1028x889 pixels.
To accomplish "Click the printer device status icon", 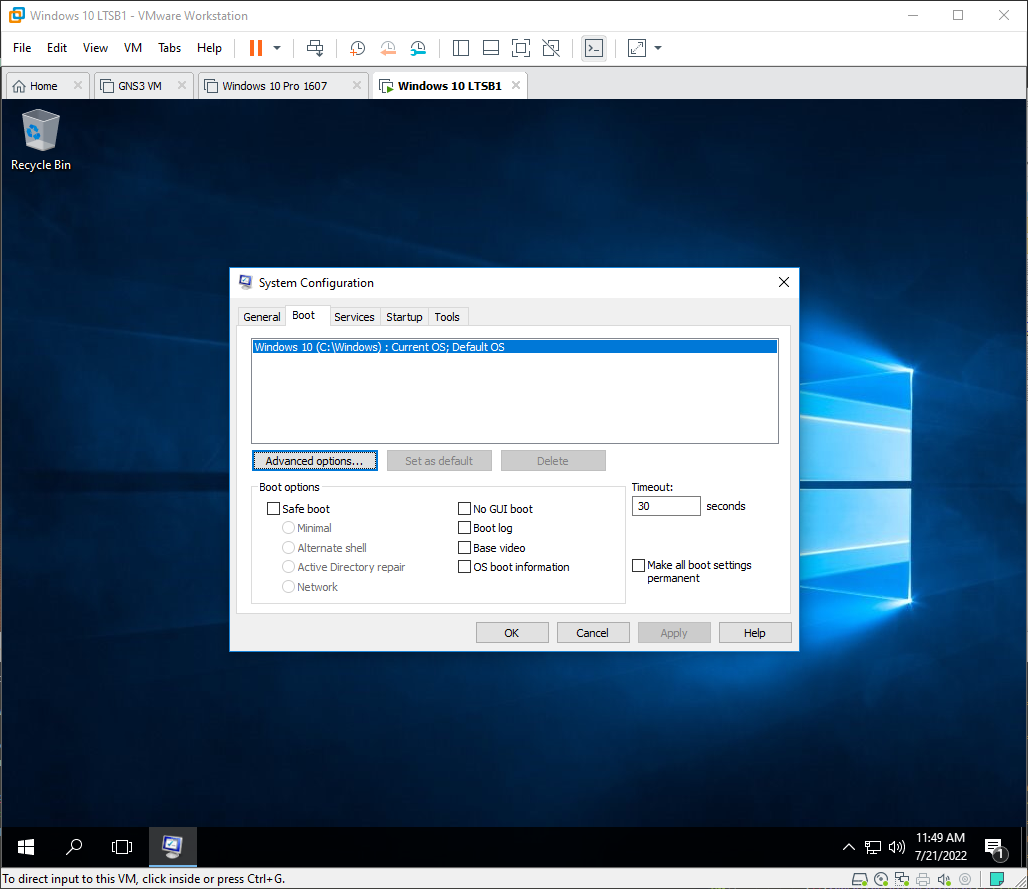I will point(923,879).
